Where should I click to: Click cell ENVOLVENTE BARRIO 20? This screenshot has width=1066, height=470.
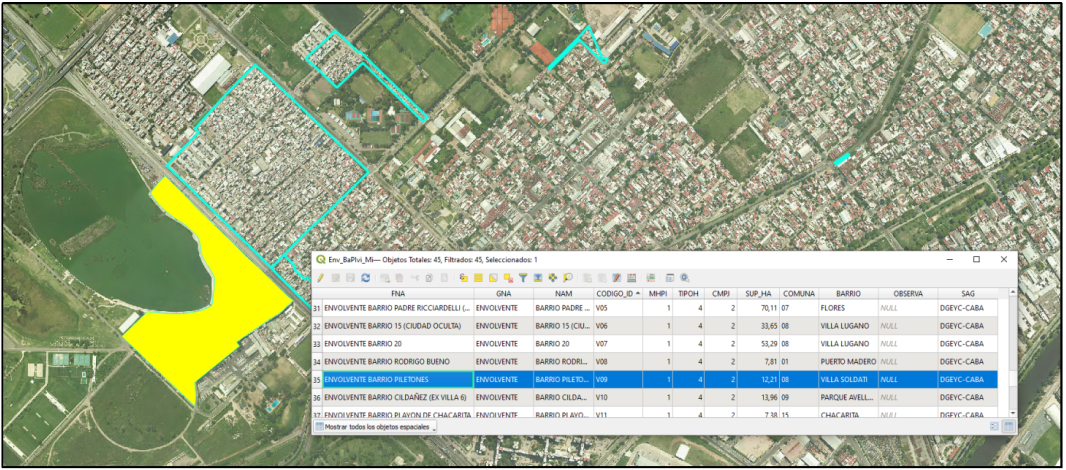pyautogui.click(x=398, y=343)
